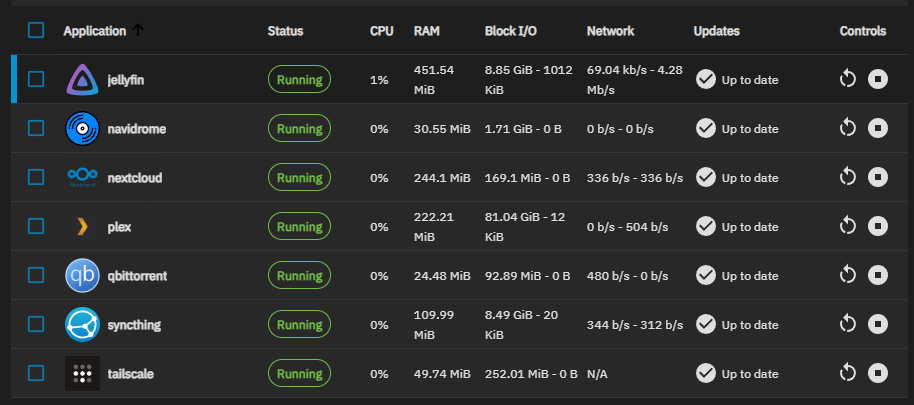The image size is (914, 405).
Task: Sort by the RAM column header
Action: (x=427, y=31)
